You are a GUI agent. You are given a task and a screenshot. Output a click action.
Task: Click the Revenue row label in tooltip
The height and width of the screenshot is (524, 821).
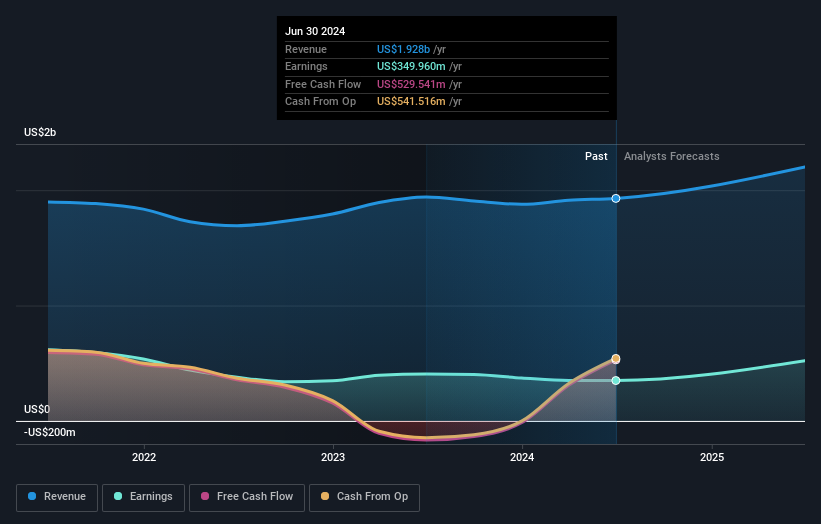(306, 49)
